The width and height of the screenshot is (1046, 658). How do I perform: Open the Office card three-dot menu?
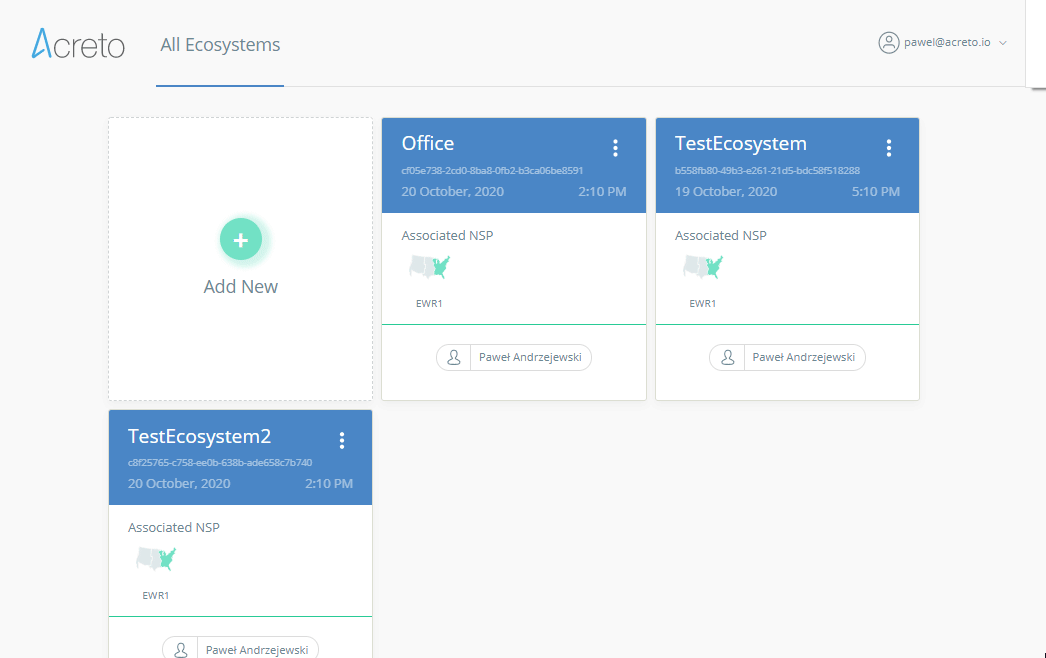tap(615, 148)
